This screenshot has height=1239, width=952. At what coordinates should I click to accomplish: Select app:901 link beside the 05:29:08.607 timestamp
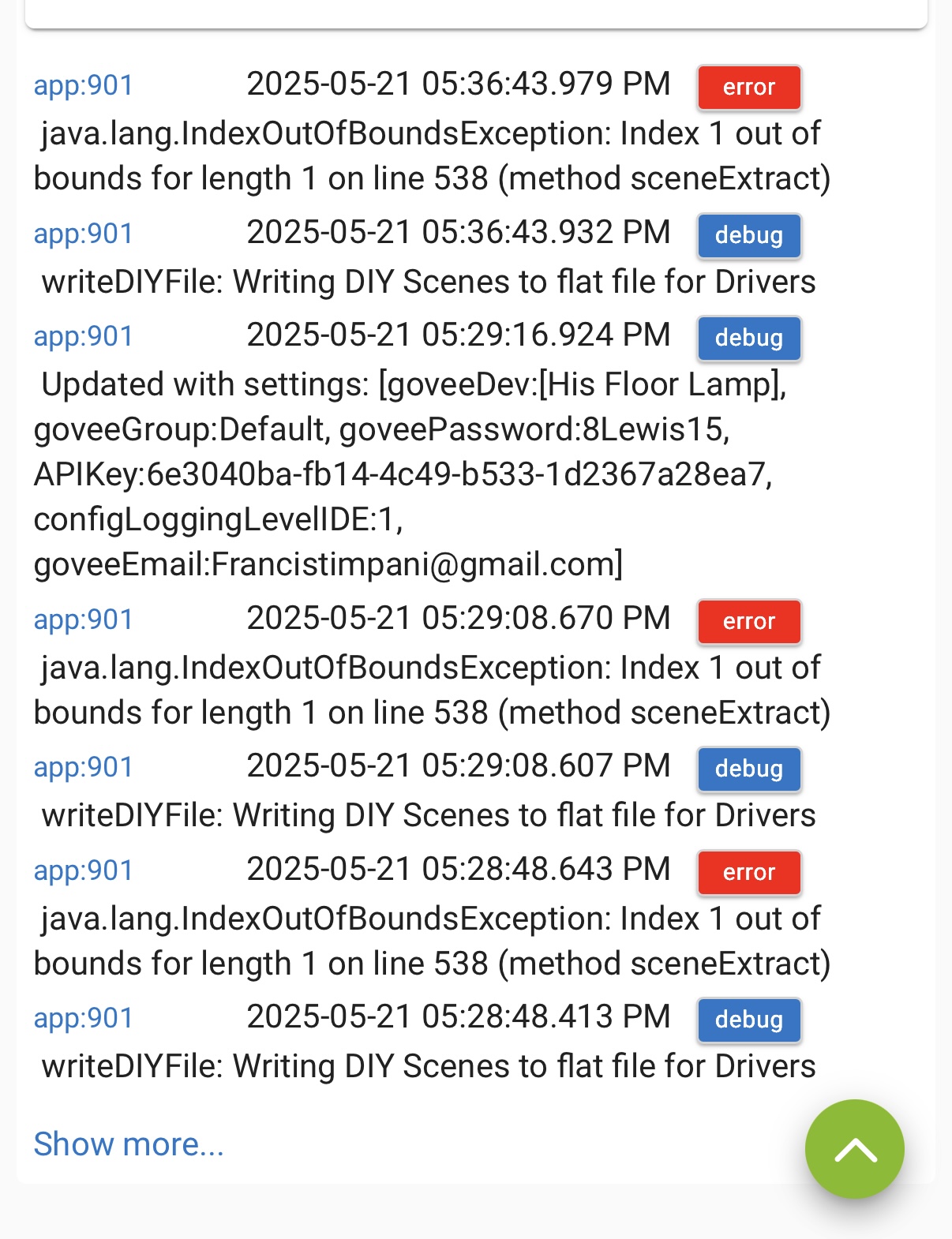tap(84, 767)
